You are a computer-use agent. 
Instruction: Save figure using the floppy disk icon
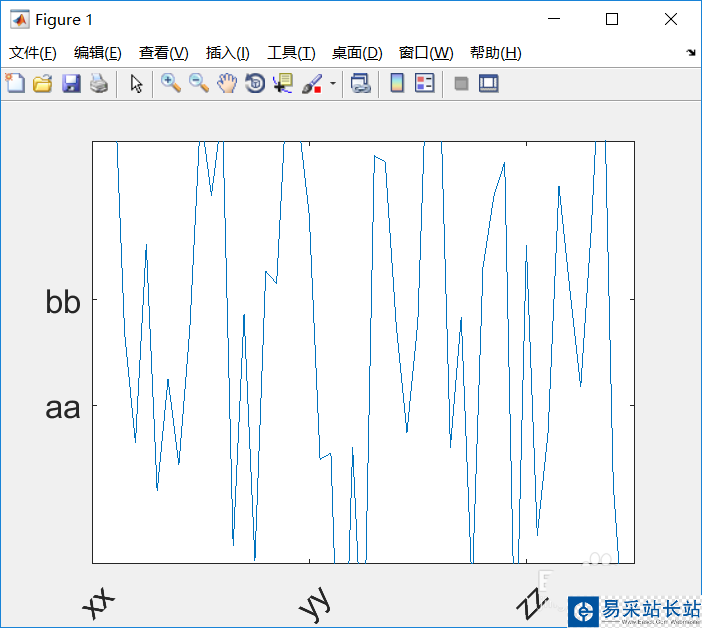click(x=71, y=83)
